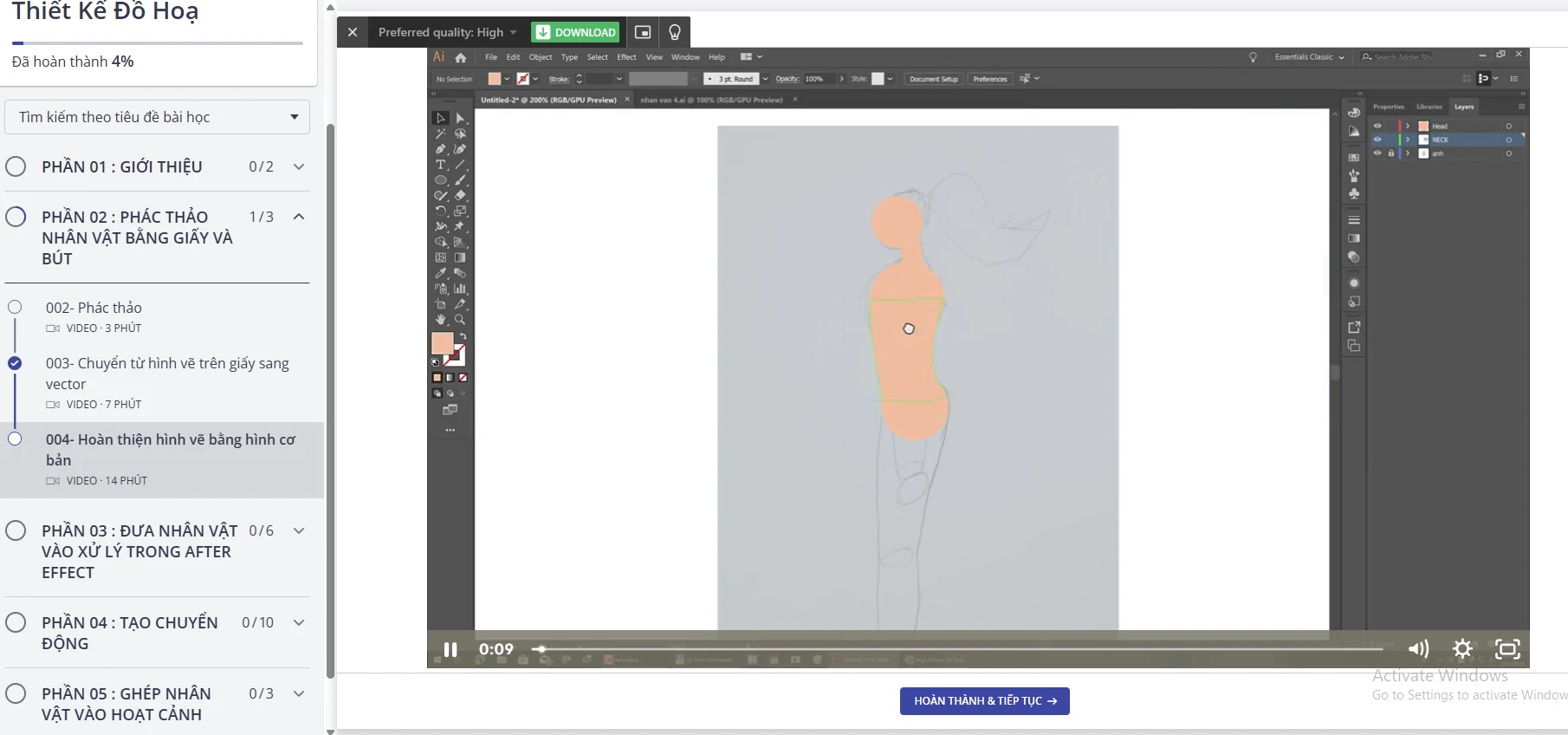This screenshot has width=1568, height=735.
Task: Open video settings gear icon
Action: tap(1462, 649)
